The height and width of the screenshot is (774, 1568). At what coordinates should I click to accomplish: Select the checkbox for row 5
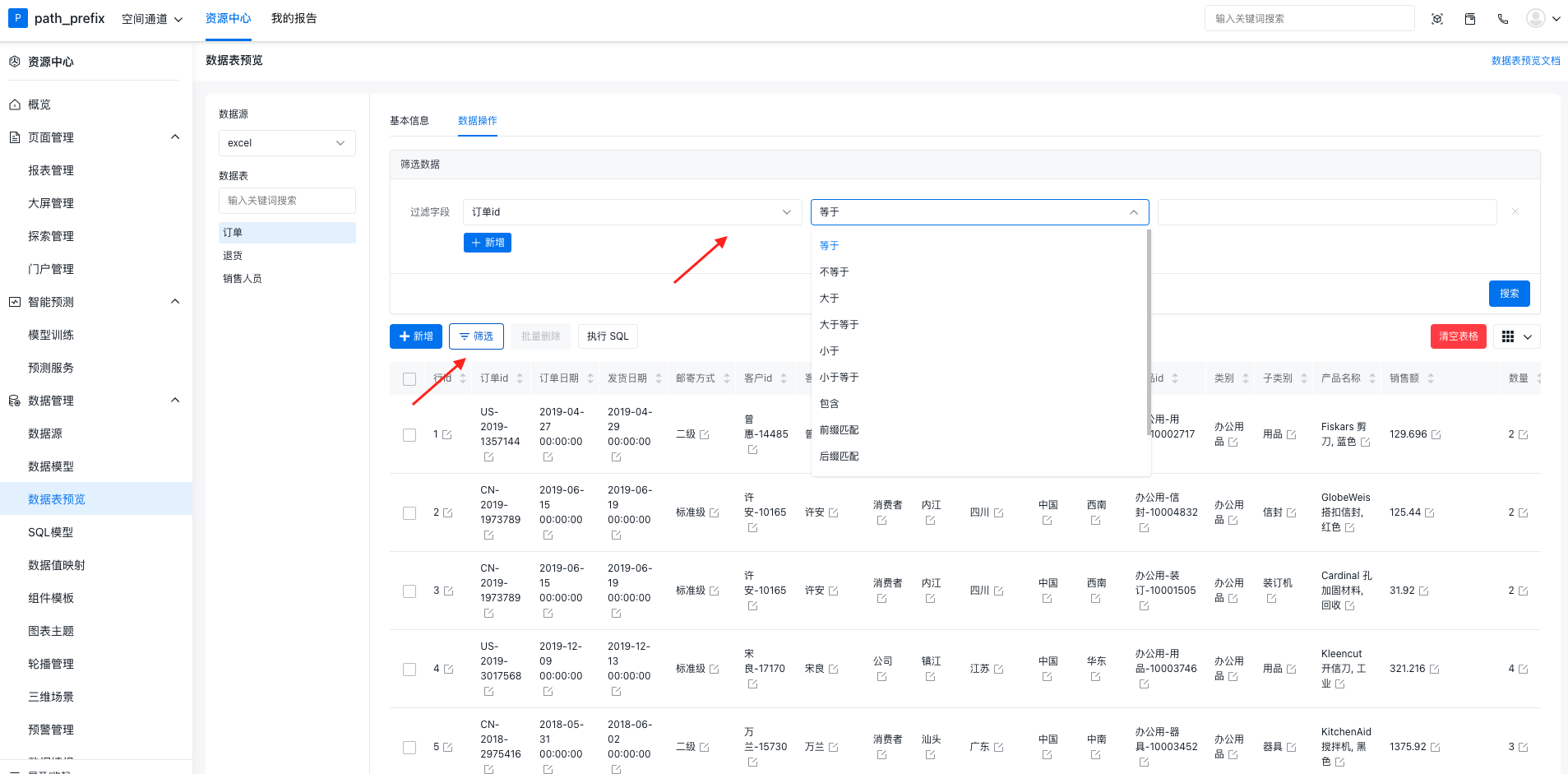point(409,748)
